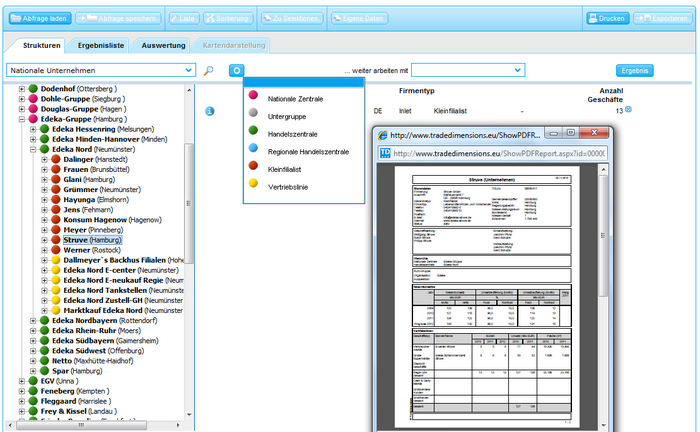The image size is (700, 432).
Task: Click the green circle icon for Edeka Nord
Action: pos(44,148)
